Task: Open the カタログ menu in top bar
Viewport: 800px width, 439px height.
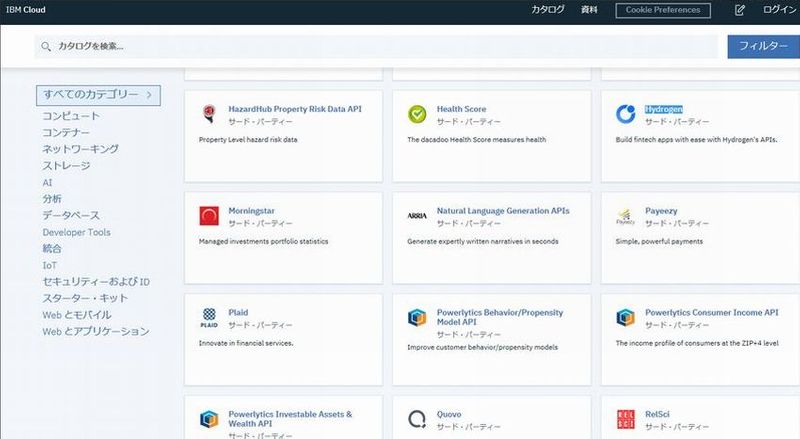Action: (x=547, y=10)
